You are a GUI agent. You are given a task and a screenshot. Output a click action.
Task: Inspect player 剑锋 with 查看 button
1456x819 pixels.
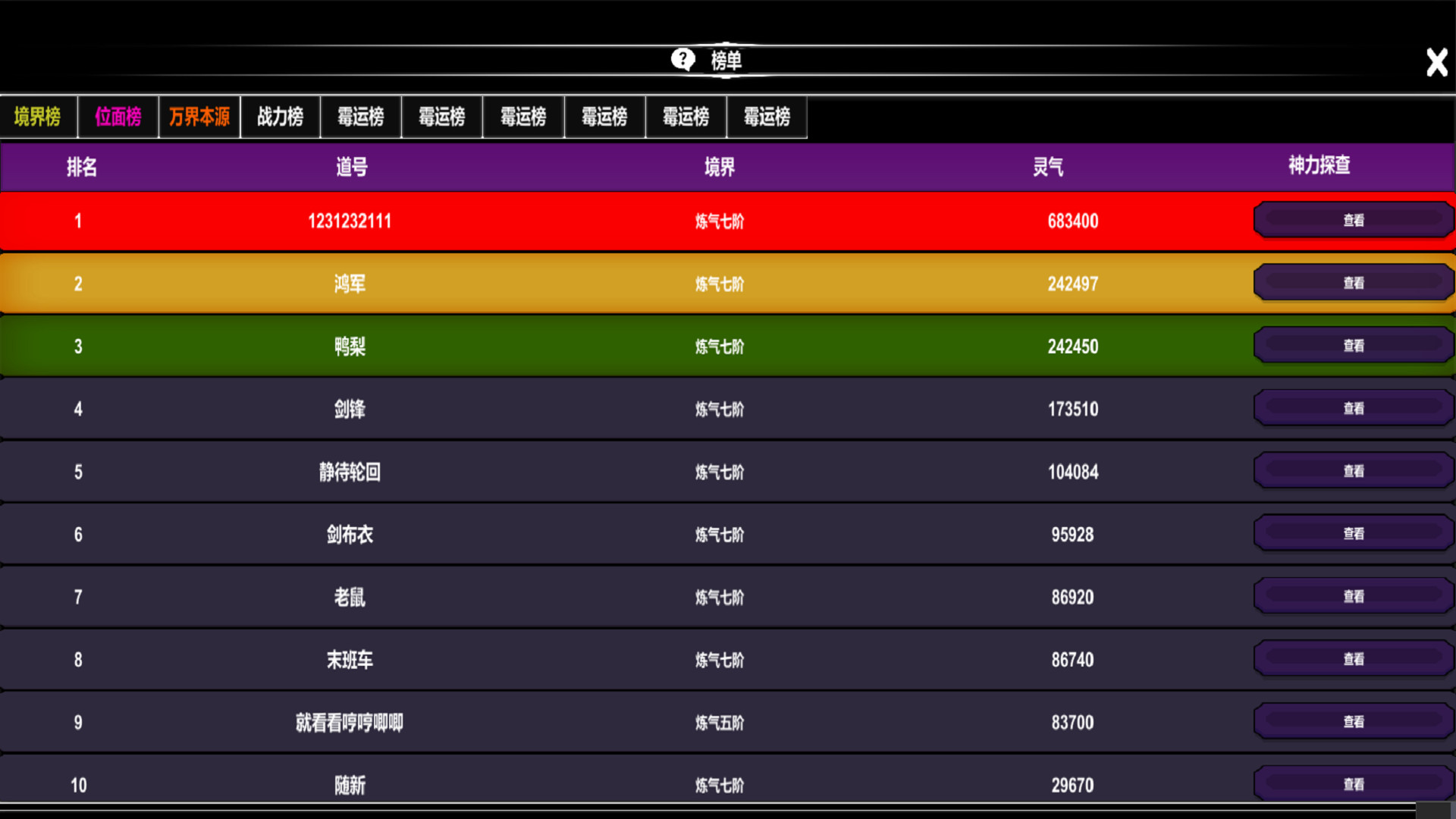(x=1354, y=409)
